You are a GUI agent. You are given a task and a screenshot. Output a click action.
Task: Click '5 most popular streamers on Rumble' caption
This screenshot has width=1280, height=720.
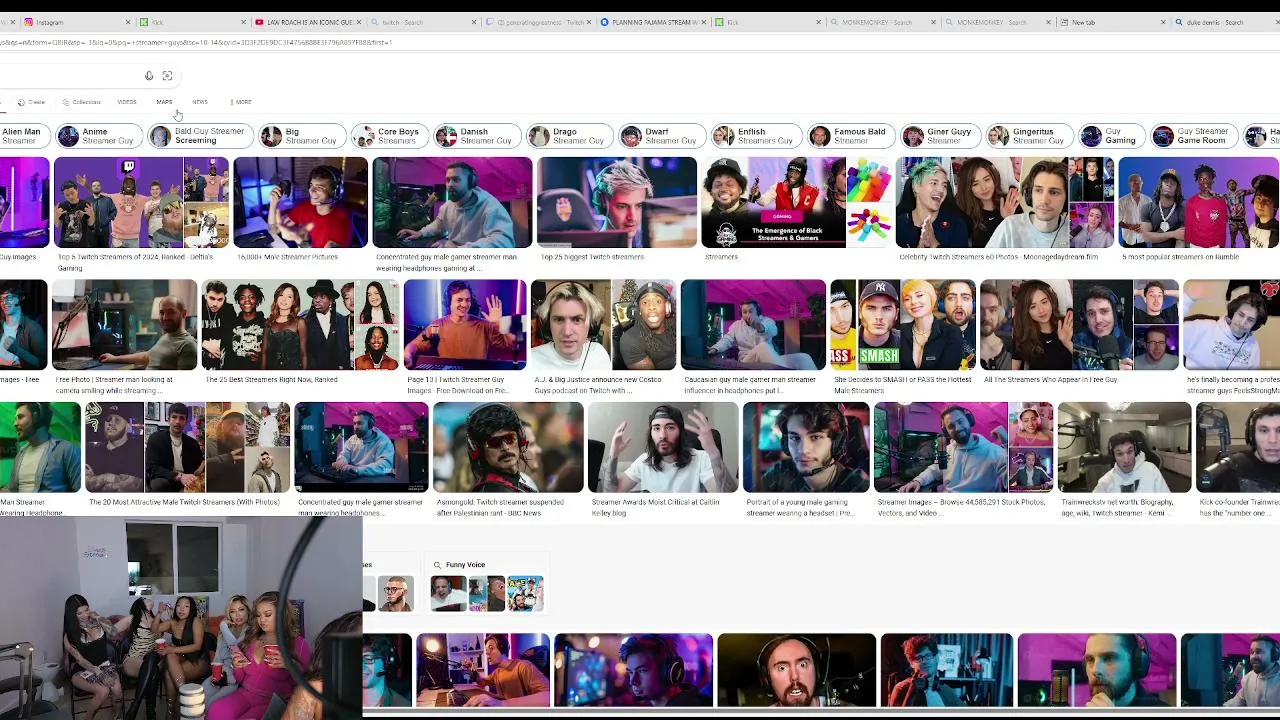coord(1180,257)
